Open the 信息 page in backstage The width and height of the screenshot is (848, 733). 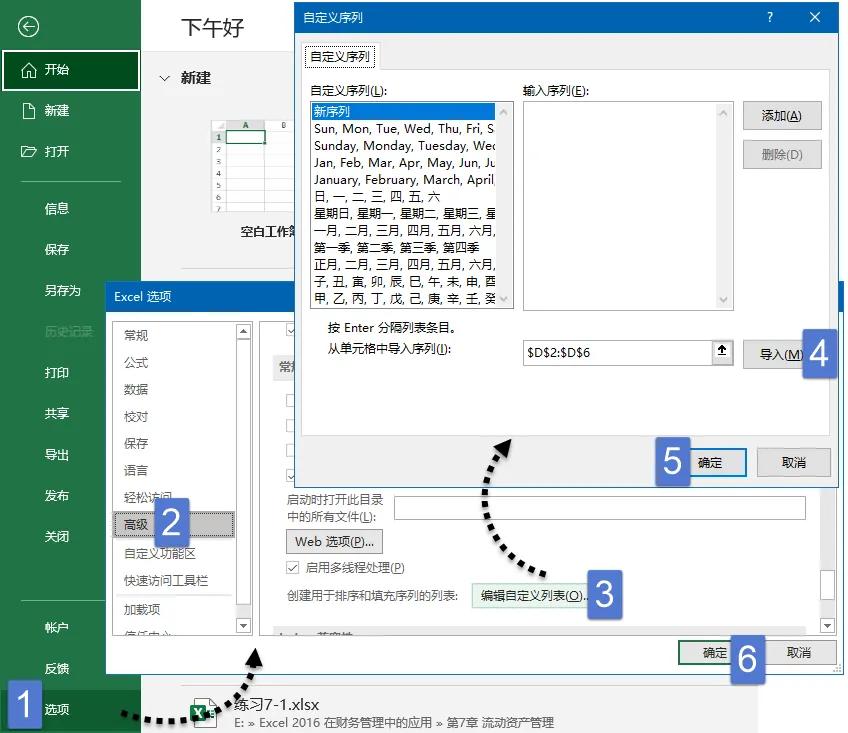pyautogui.click(x=56, y=208)
